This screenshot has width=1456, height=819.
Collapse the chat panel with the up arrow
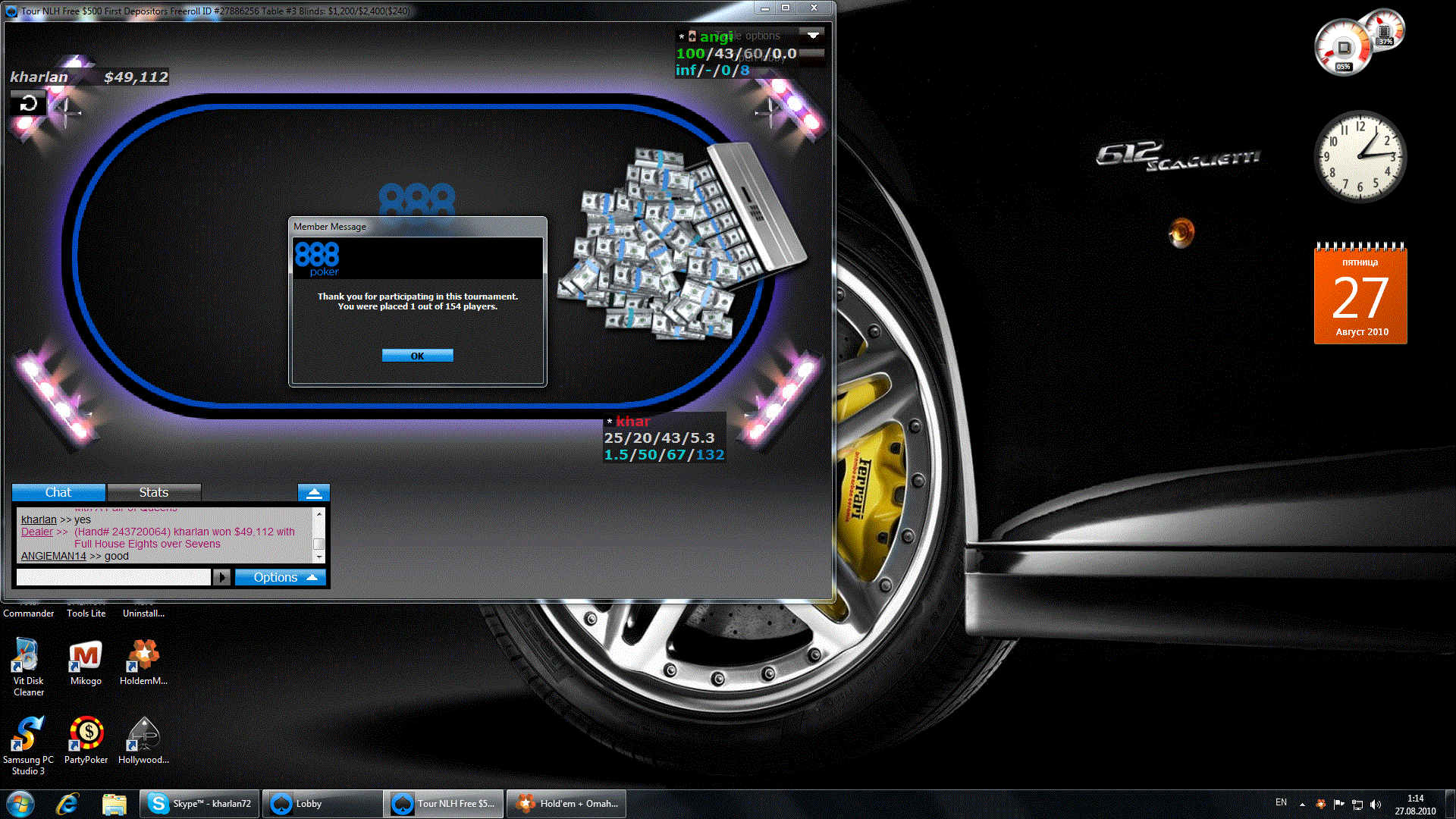click(313, 492)
